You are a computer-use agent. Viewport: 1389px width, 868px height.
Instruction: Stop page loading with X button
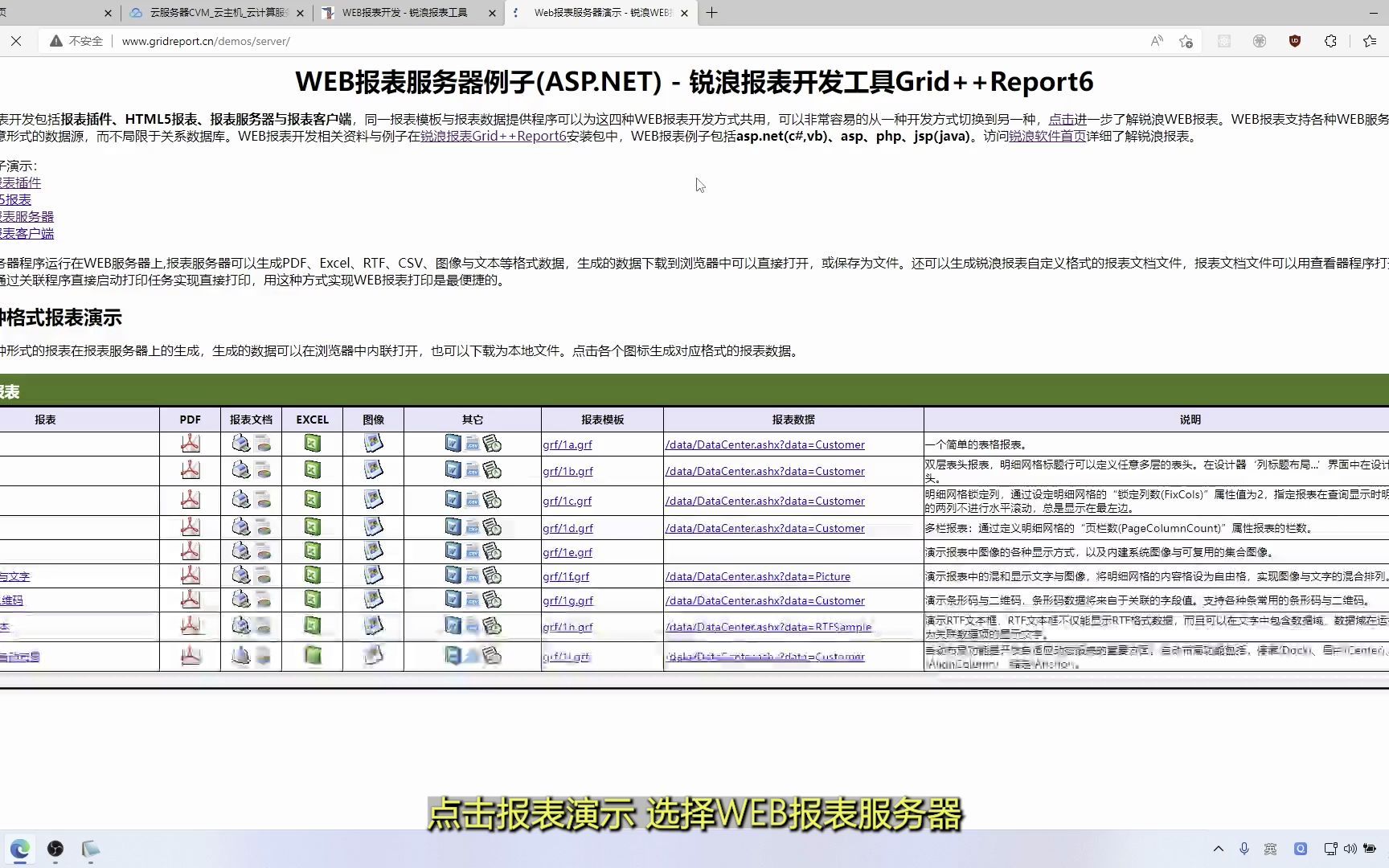click(16, 41)
